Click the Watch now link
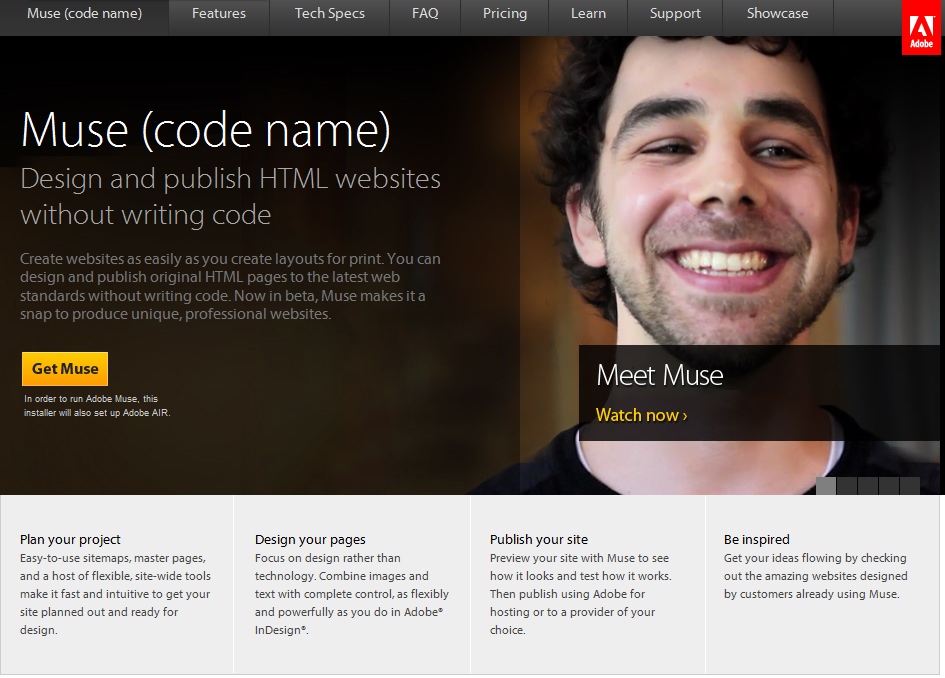This screenshot has width=945, height=678. click(x=641, y=415)
